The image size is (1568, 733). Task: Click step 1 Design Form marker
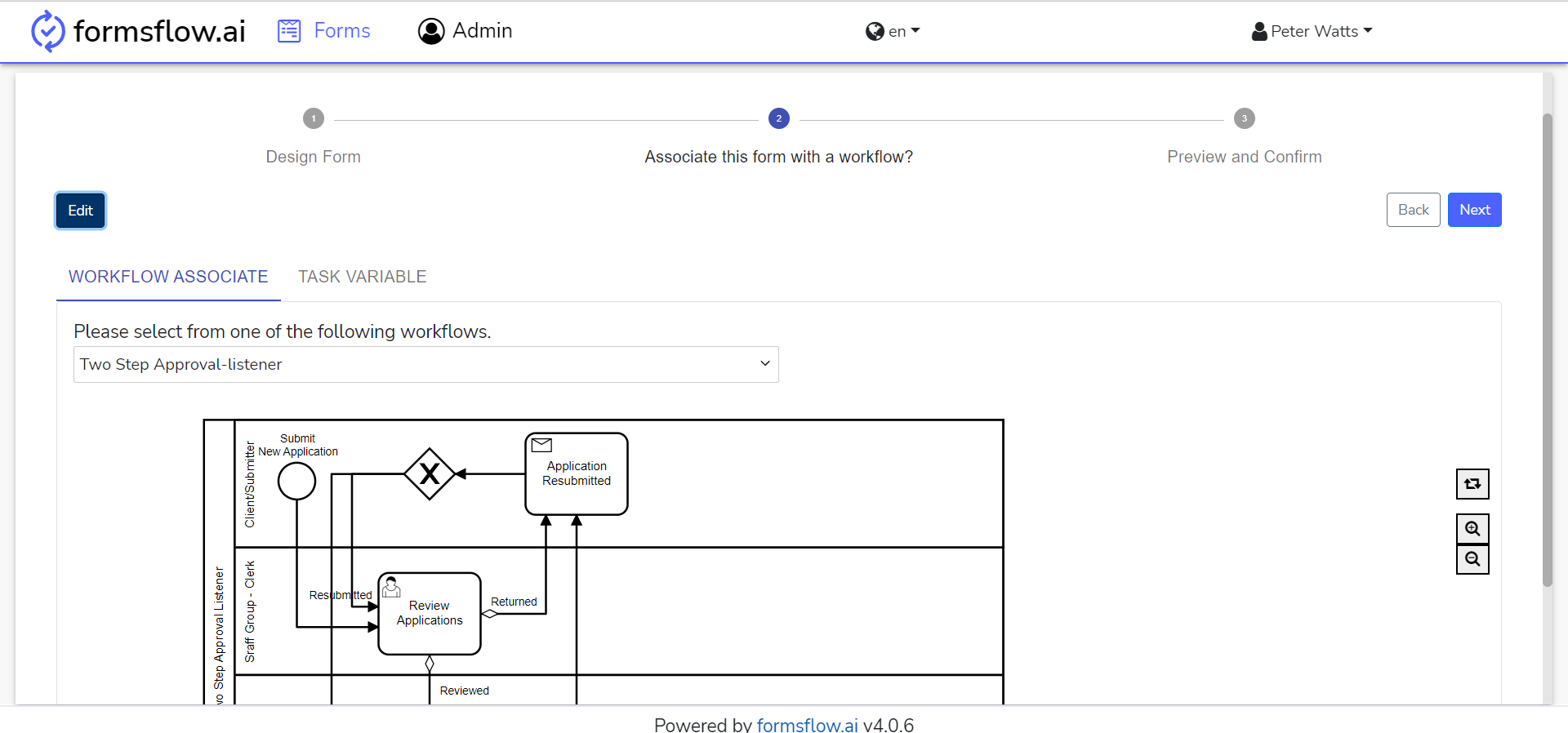[x=314, y=118]
